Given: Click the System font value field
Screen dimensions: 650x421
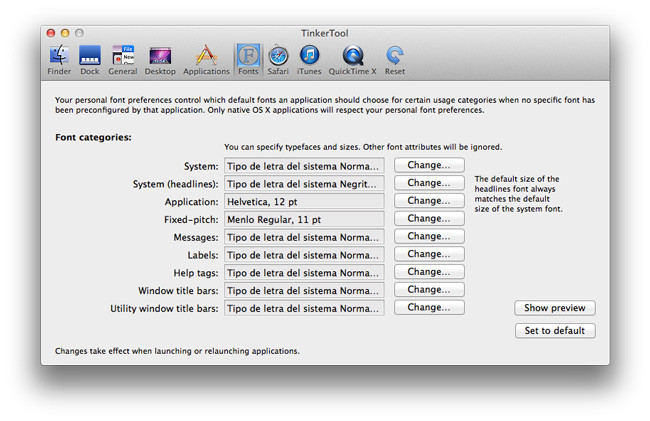Looking at the screenshot, I should click(304, 166).
